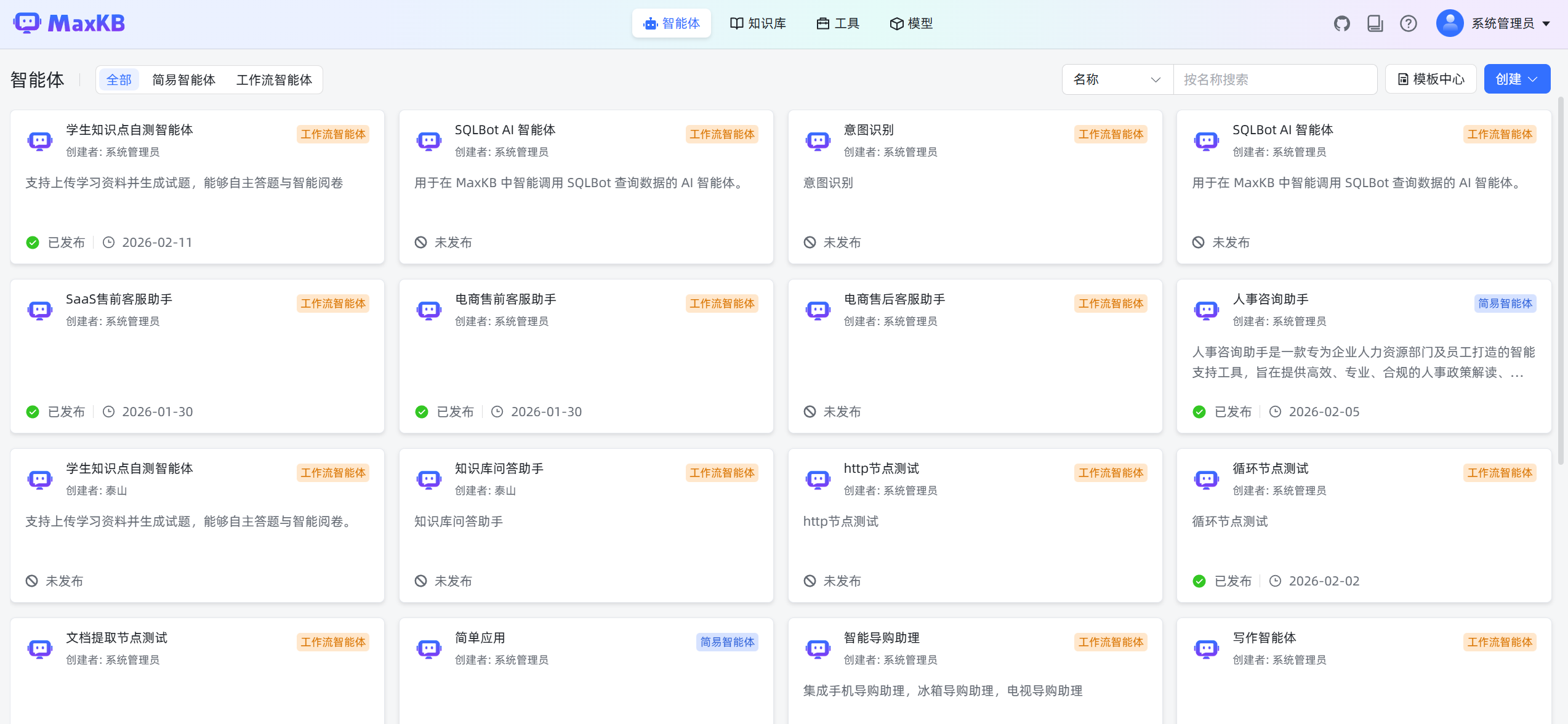This screenshot has height=724, width=1568.
Task: Click the 按名称搜索 search field
Action: (x=1274, y=79)
